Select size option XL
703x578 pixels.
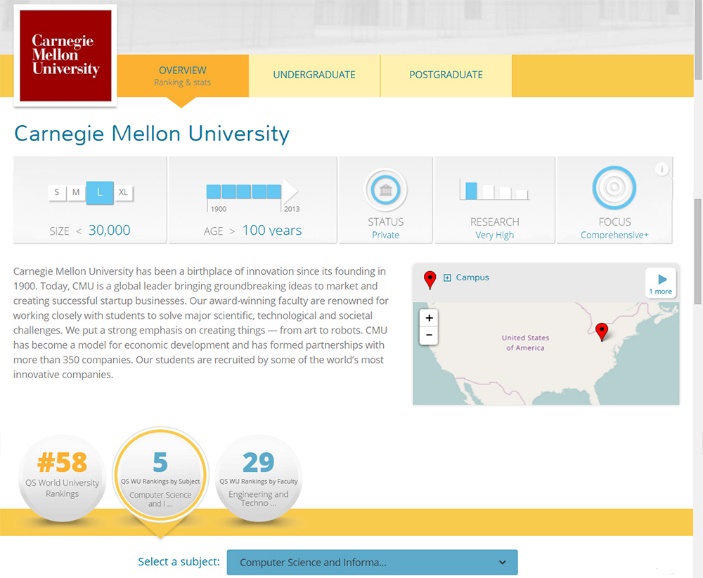[x=123, y=192]
